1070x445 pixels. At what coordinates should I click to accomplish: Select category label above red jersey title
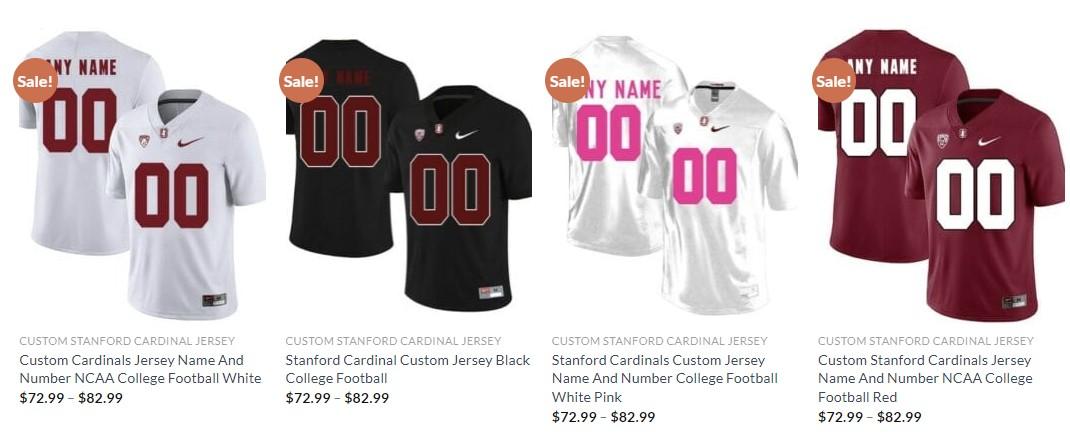pyautogui.click(x=925, y=341)
